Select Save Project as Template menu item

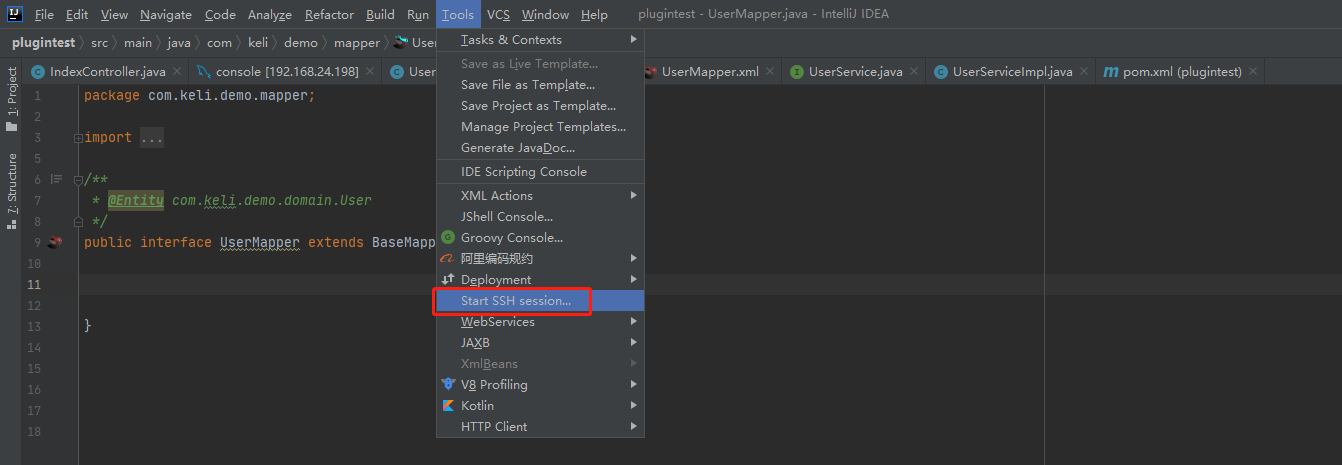540,106
